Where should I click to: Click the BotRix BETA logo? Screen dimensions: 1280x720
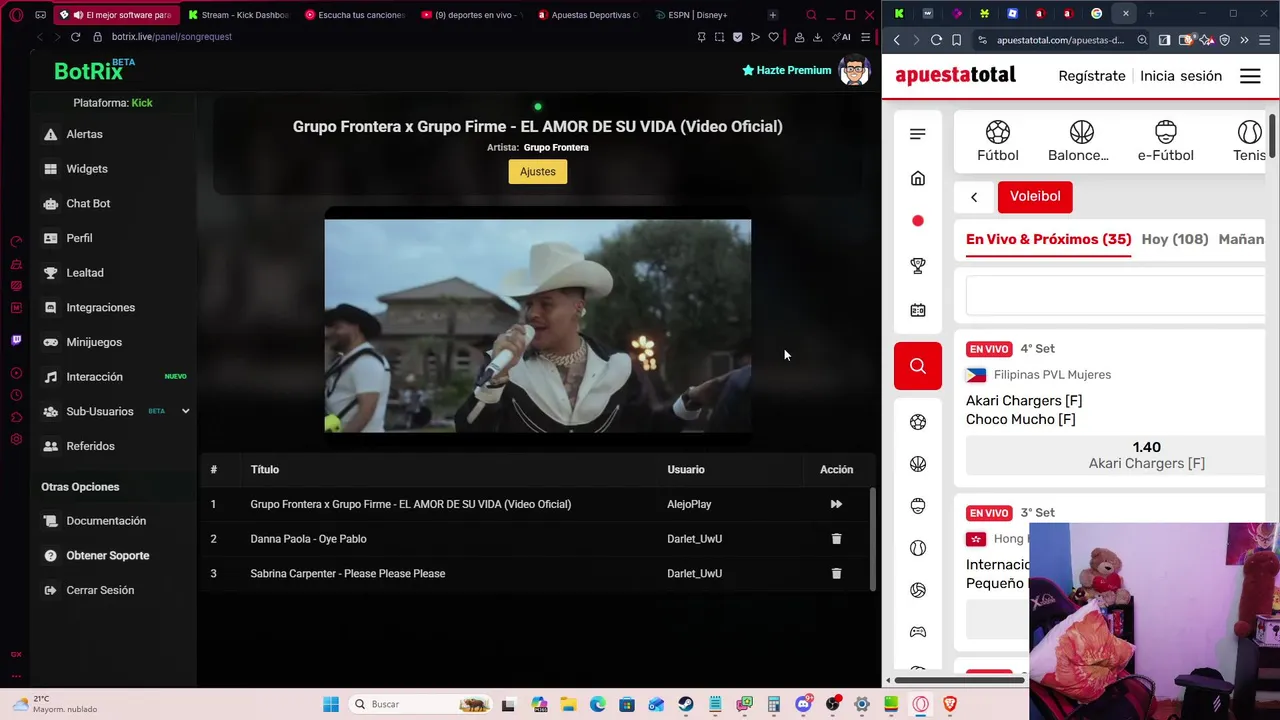click(94, 70)
